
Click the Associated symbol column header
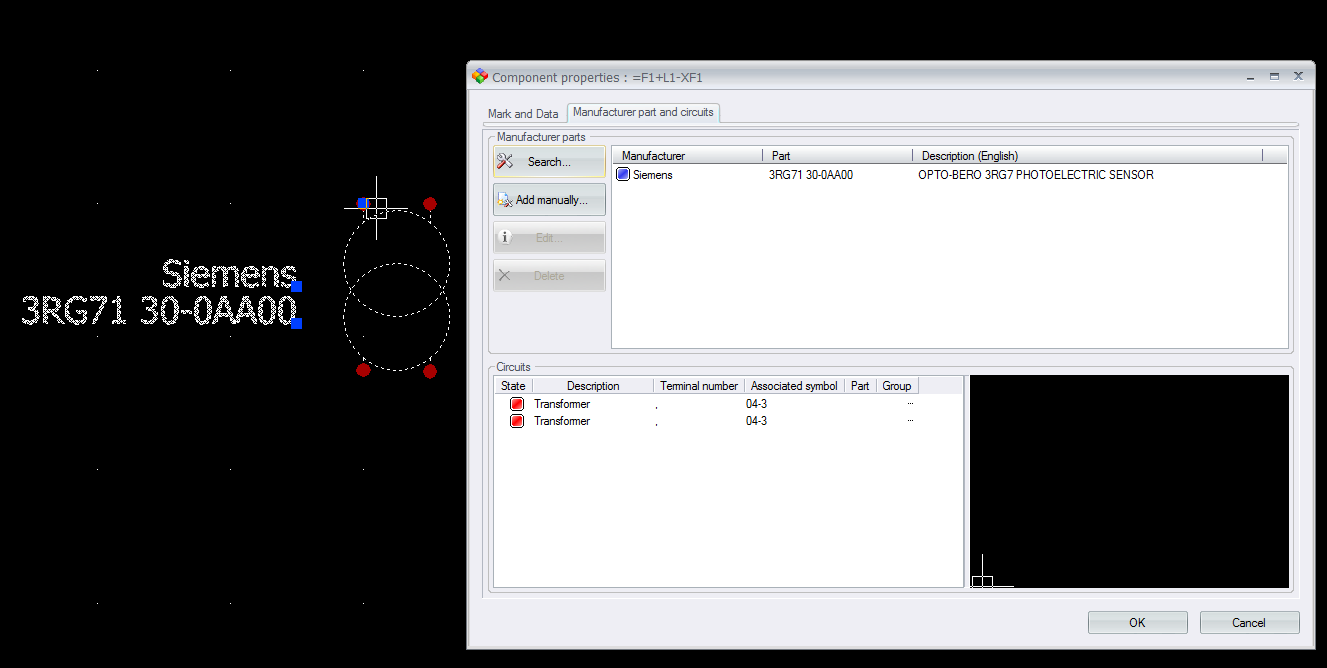click(x=794, y=386)
